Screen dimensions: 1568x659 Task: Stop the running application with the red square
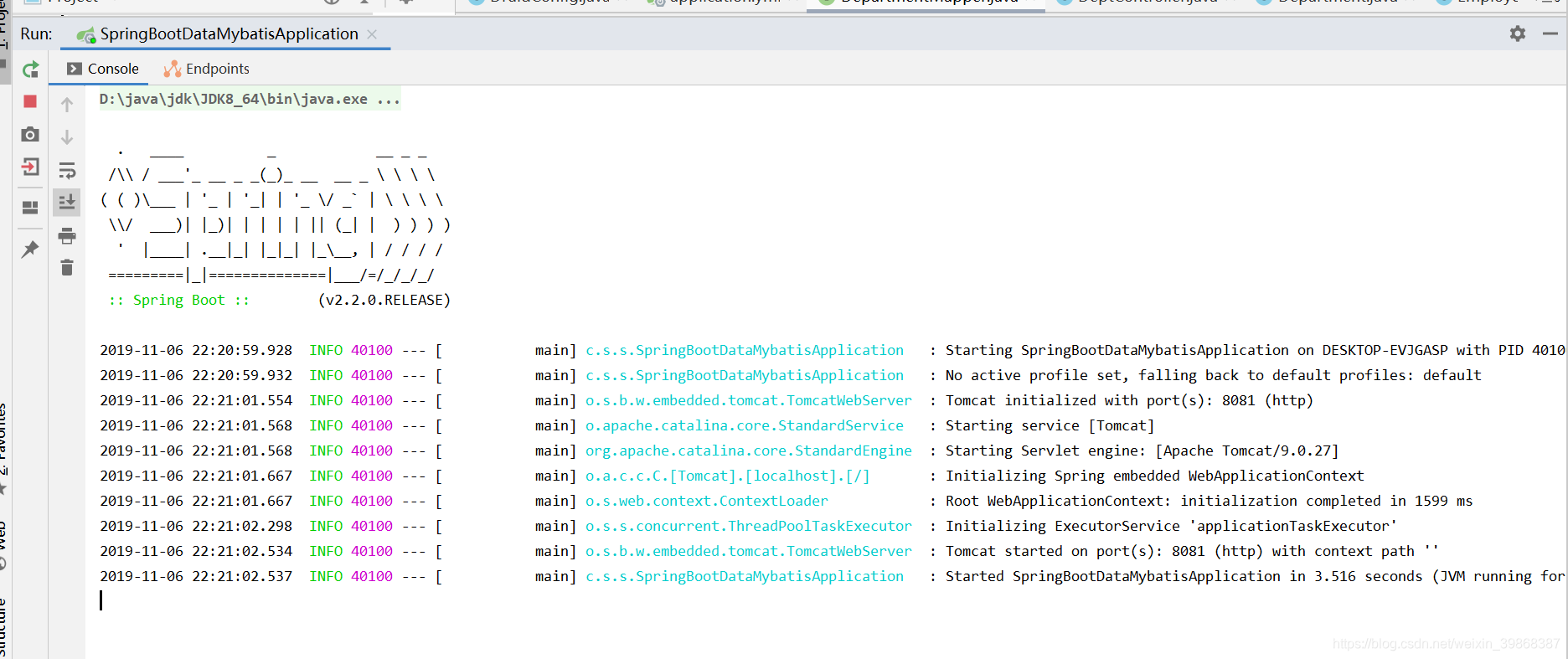click(30, 101)
